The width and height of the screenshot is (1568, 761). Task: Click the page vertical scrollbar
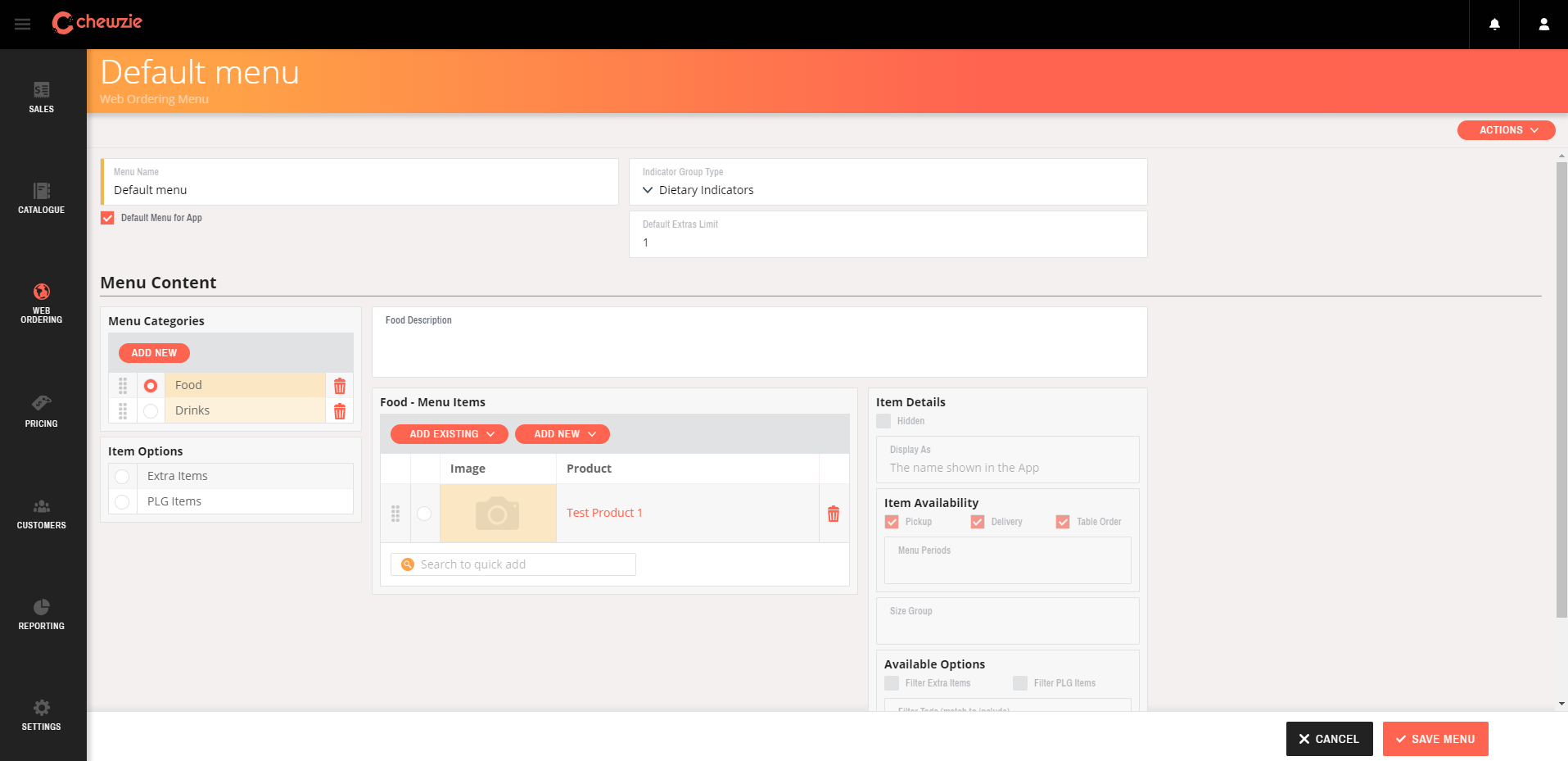click(1561, 389)
